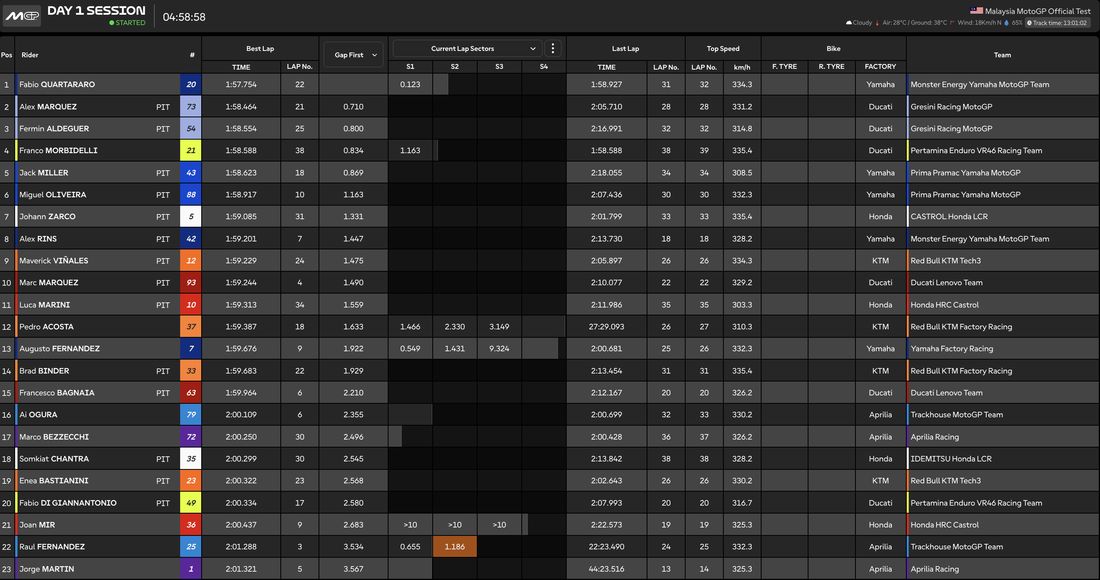This screenshot has height=580, width=1100.
Task: Click Jorge Martin's number 1 badge
Action: 191,569
